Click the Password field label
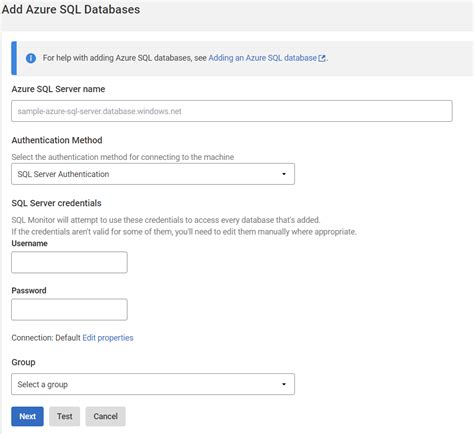This screenshot has height=434, width=474. [29, 290]
